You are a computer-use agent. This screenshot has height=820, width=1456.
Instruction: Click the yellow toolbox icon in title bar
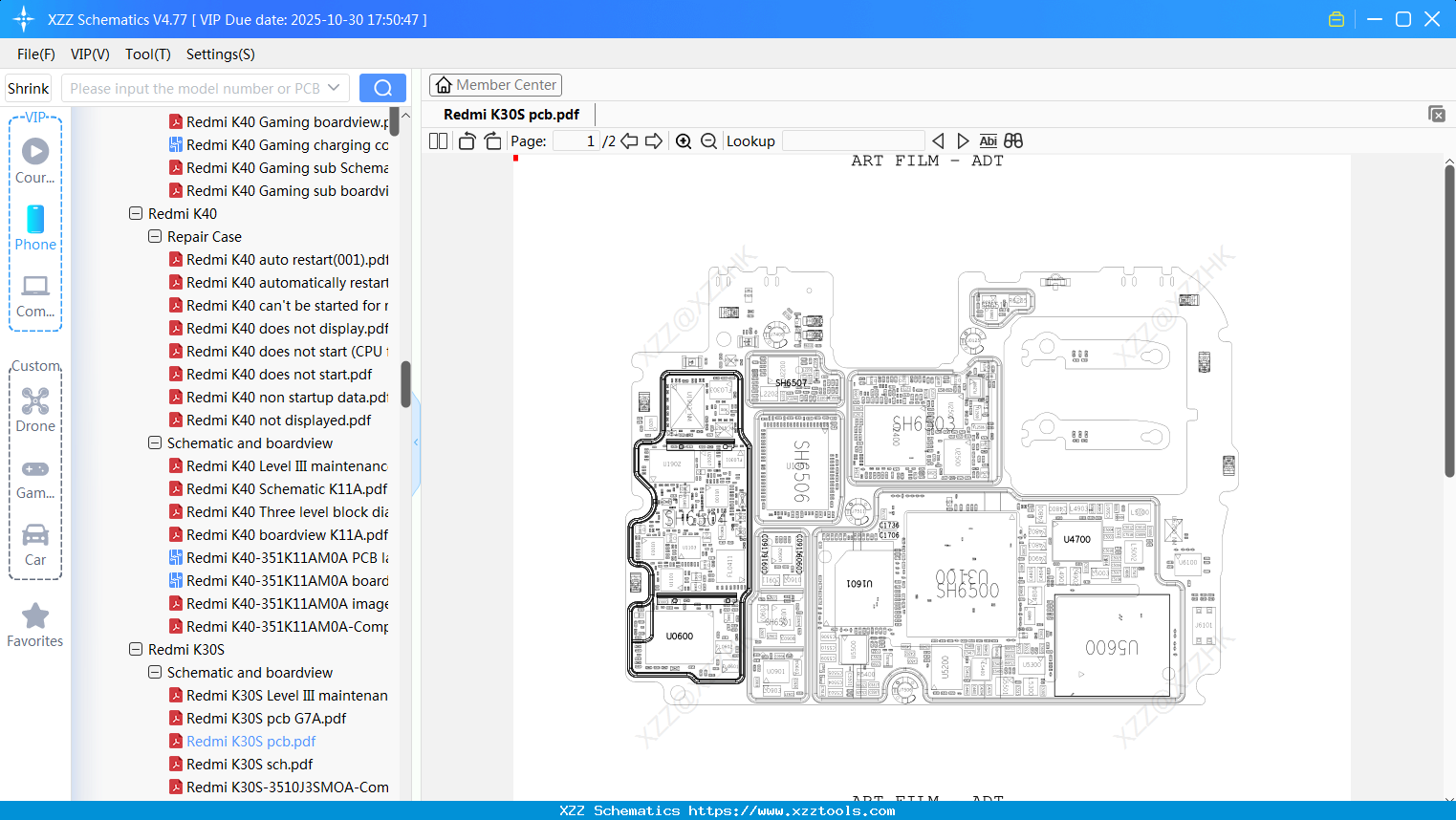coord(1336,19)
